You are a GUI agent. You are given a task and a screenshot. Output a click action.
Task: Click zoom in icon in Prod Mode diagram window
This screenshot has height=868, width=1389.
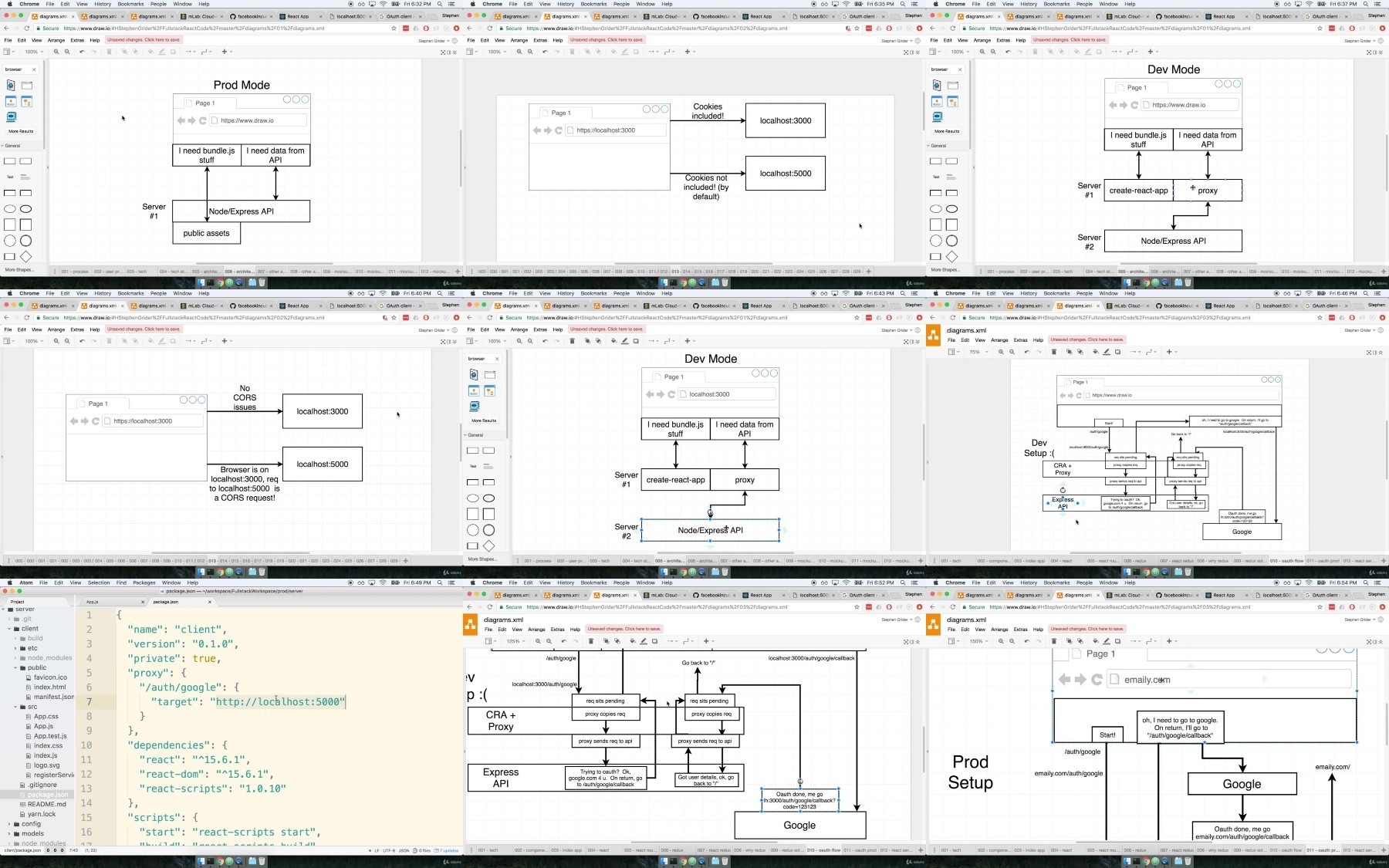coord(56,52)
